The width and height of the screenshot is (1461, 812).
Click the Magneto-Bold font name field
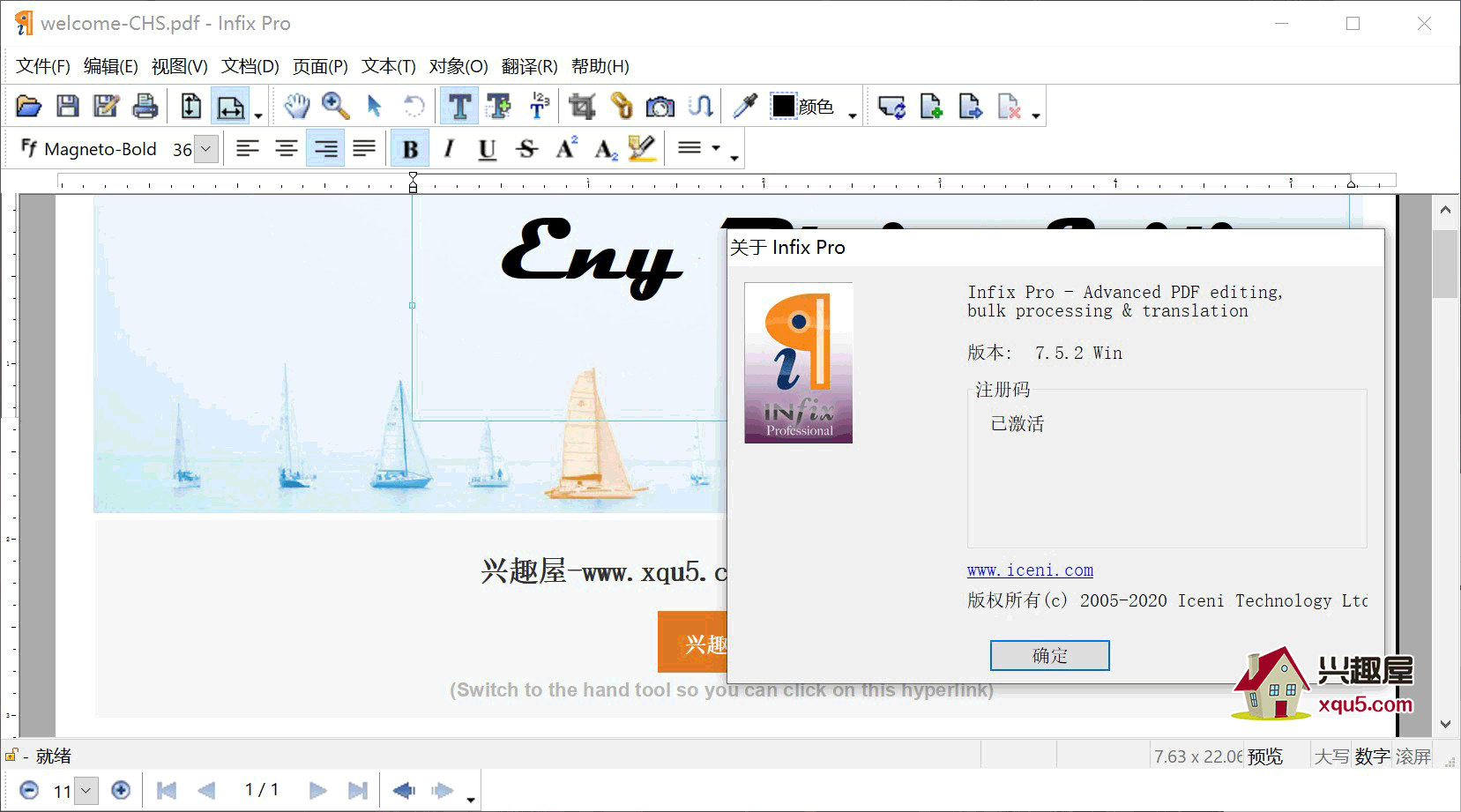coord(100,149)
